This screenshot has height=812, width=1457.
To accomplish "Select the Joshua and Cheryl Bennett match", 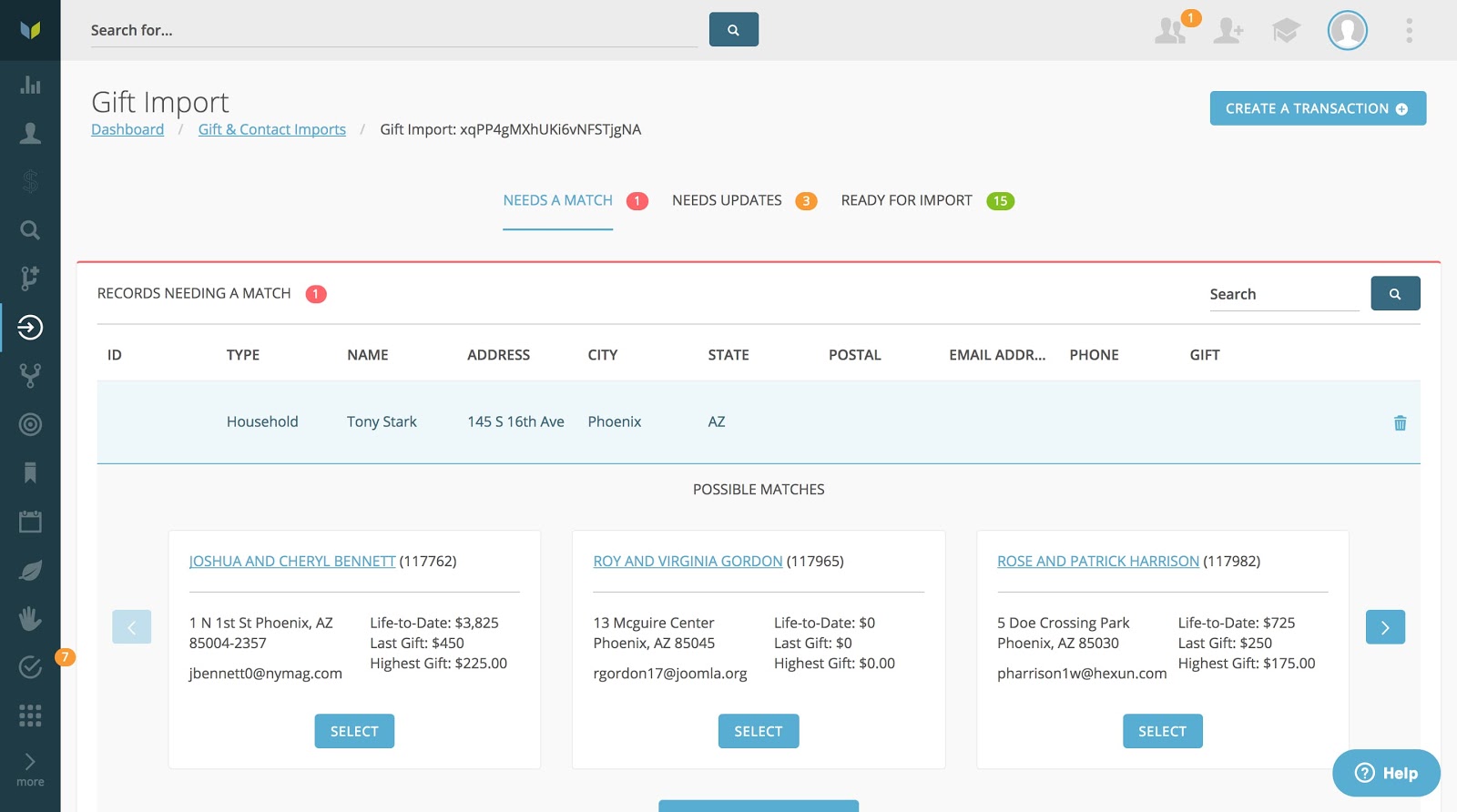I will pyautogui.click(x=354, y=731).
